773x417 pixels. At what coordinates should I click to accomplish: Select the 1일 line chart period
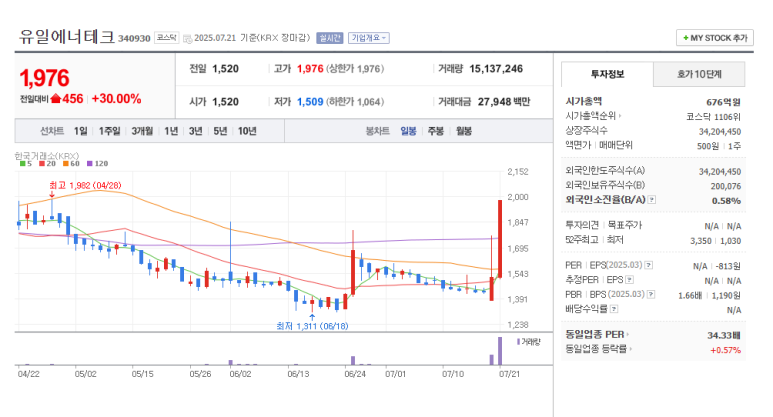click(x=80, y=131)
